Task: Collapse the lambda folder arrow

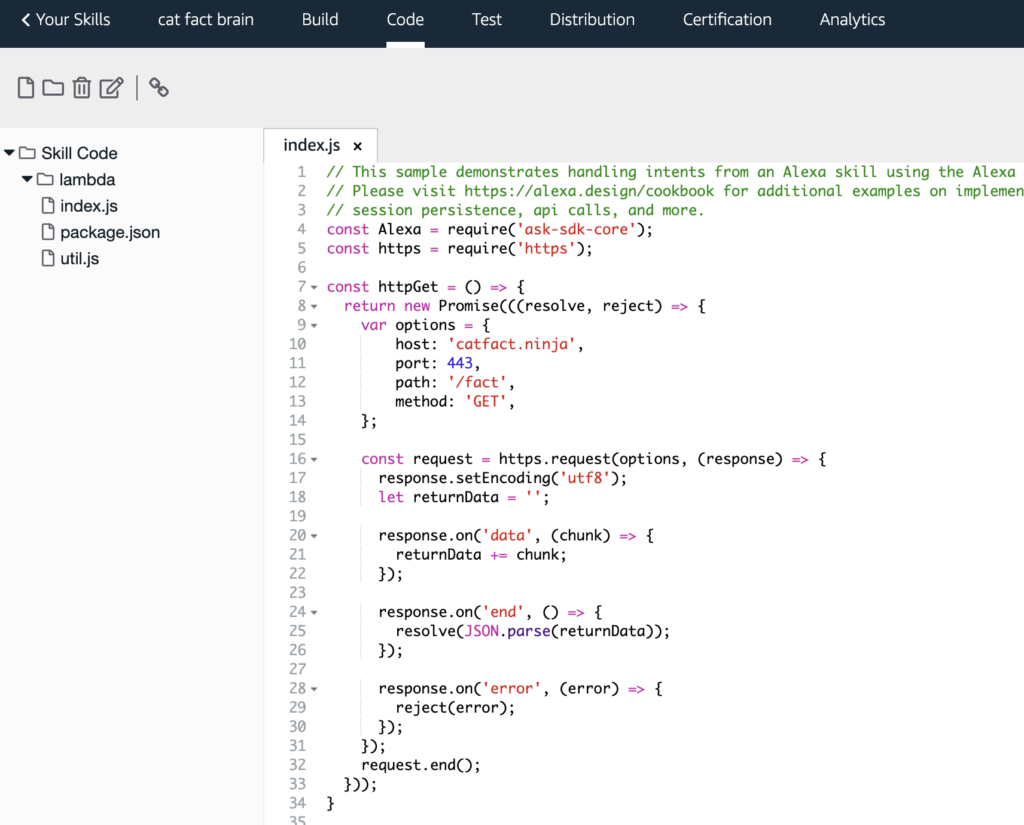Action: tap(27, 179)
